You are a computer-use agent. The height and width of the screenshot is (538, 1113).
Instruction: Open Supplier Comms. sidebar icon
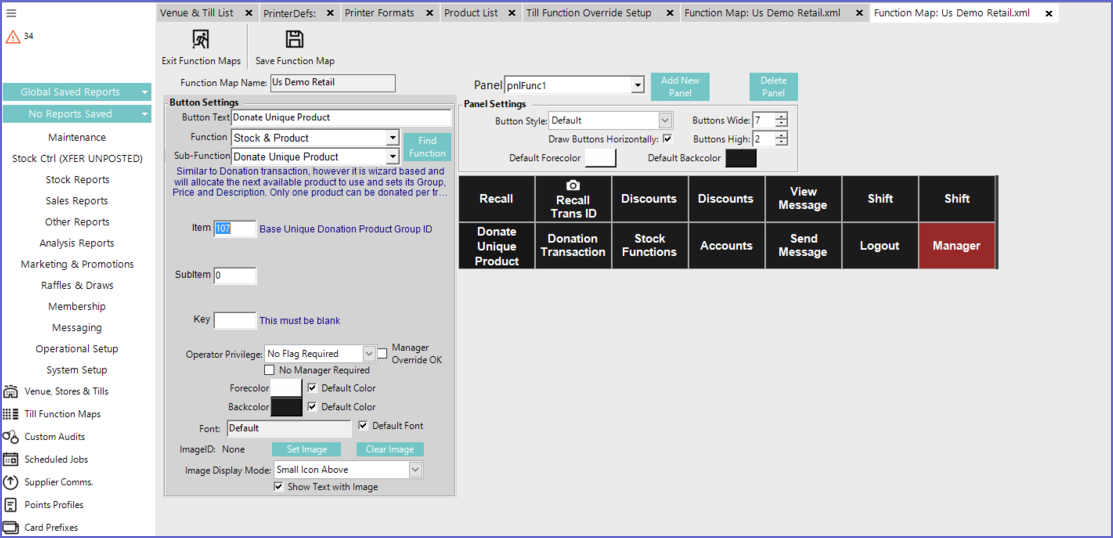click(11, 482)
